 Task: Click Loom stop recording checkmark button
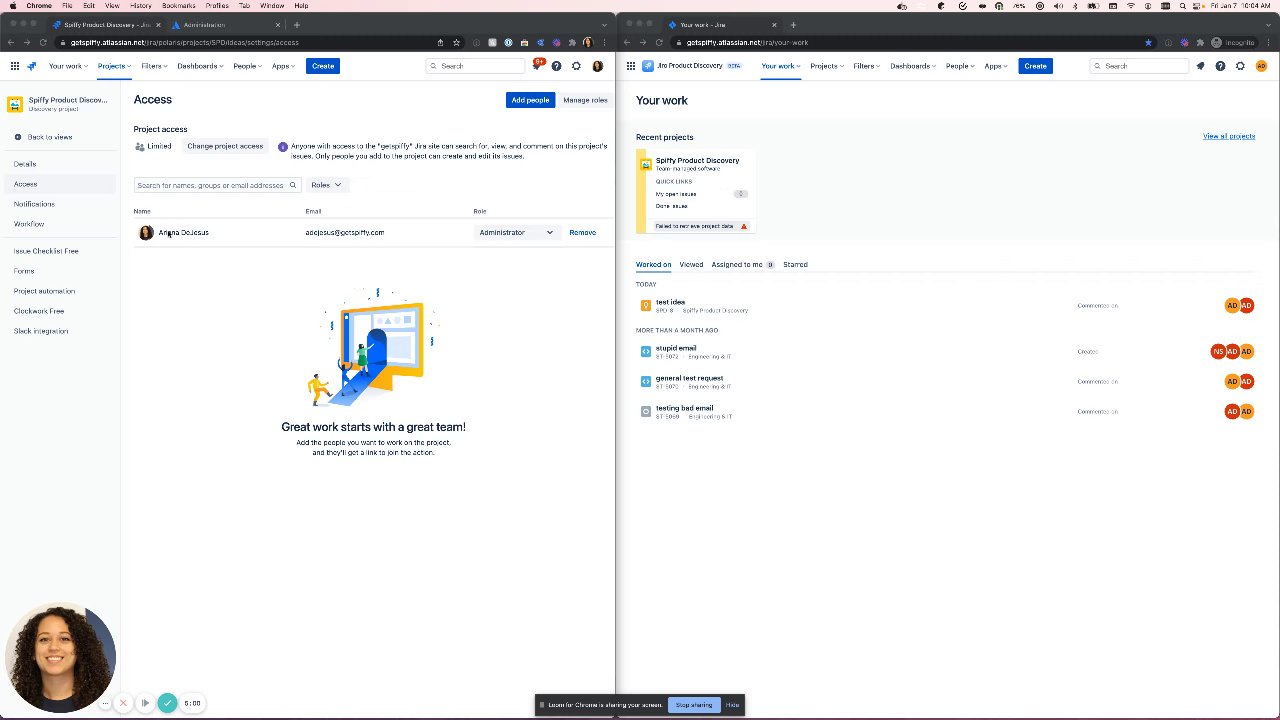[167, 703]
